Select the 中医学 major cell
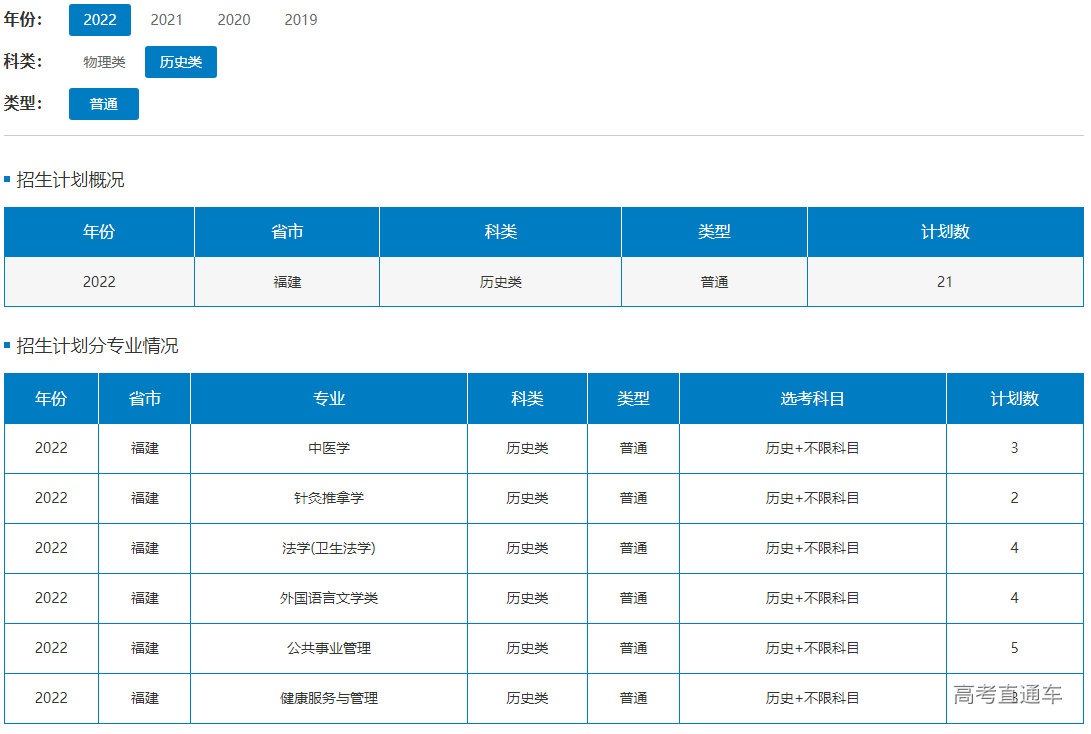 [x=329, y=448]
